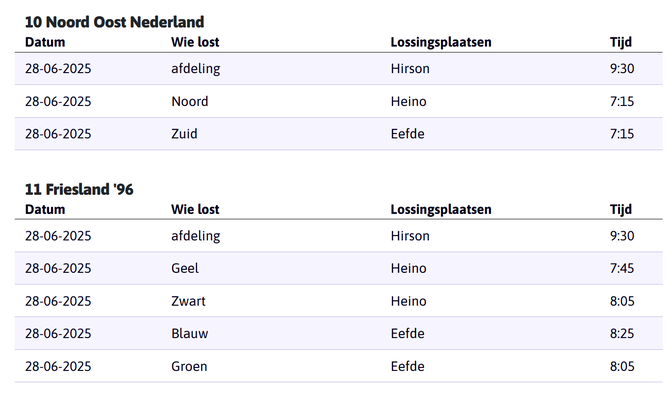Click 'Lossingsplaatsen' header in Friesland '96 table
The height and width of the screenshot is (394, 670).
click(441, 209)
